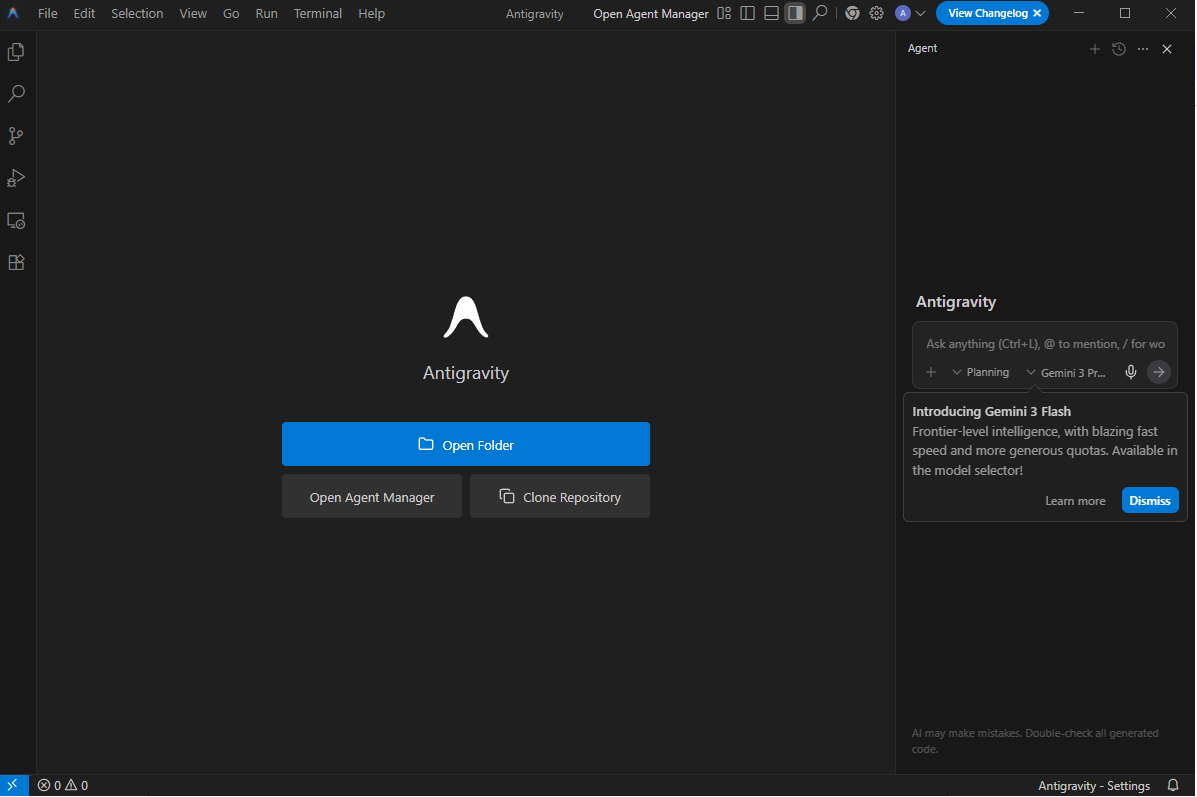This screenshot has height=797, width=1197.
Task: Toggle the bottom panel visibility
Action: click(x=771, y=14)
